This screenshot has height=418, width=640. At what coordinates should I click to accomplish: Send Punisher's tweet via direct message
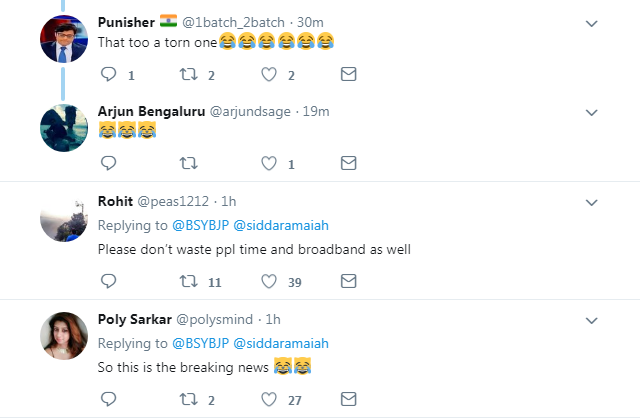pos(347,75)
